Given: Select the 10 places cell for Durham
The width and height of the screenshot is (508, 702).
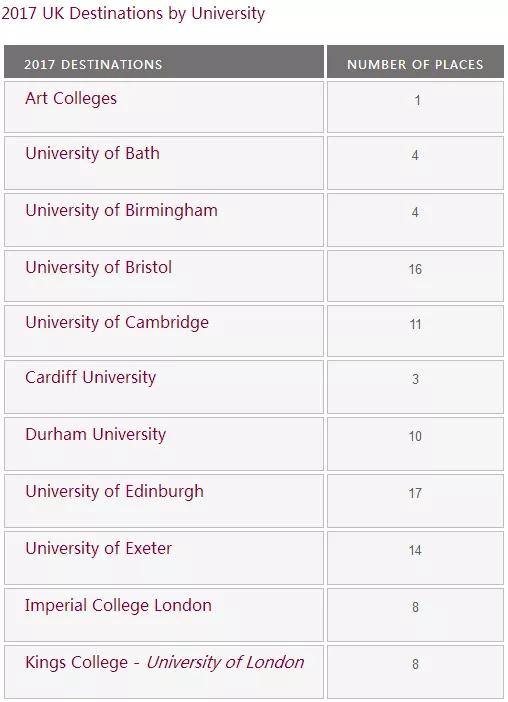Looking at the screenshot, I should click(x=415, y=444).
